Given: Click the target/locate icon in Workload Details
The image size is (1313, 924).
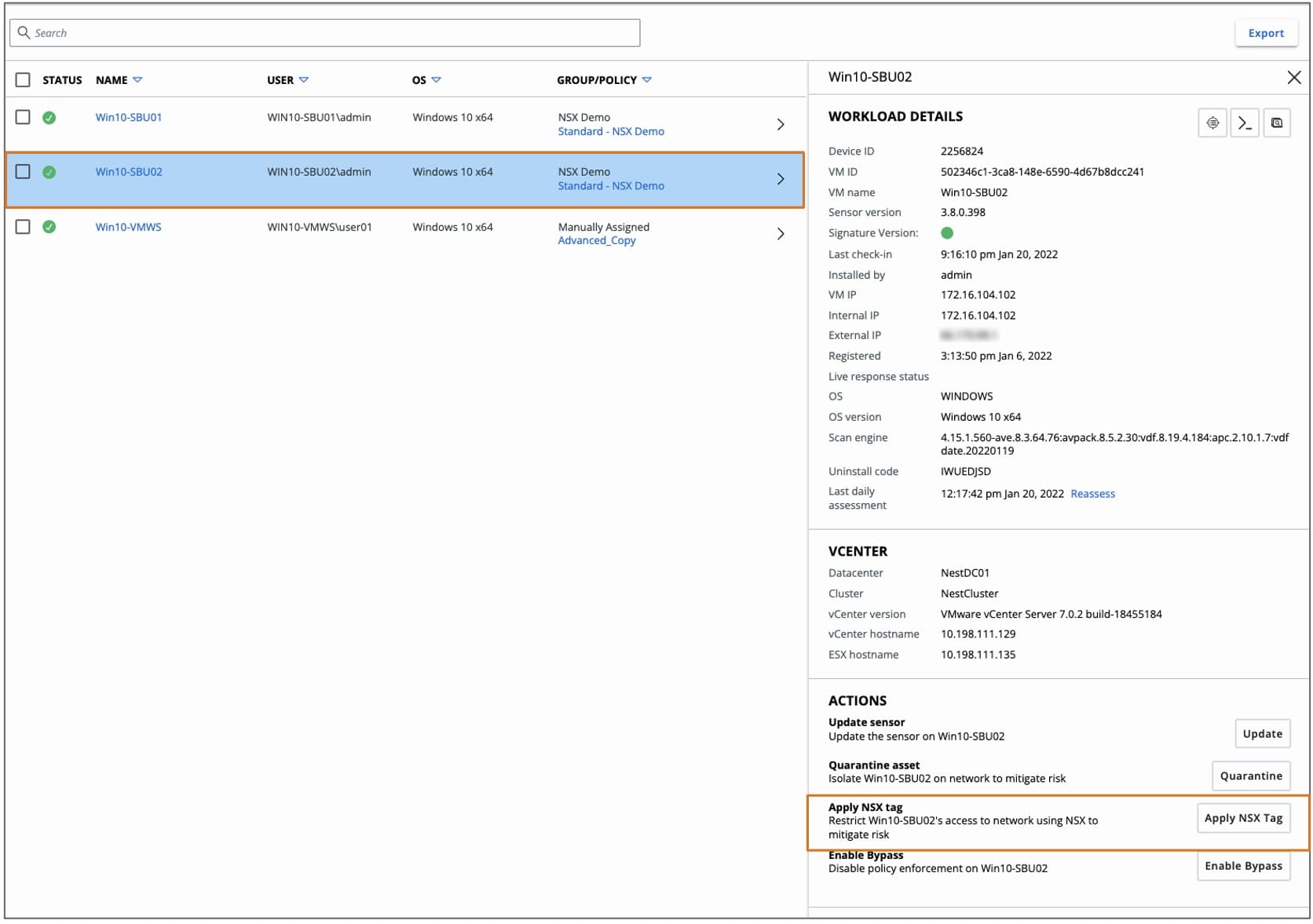Looking at the screenshot, I should [1212, 122].
